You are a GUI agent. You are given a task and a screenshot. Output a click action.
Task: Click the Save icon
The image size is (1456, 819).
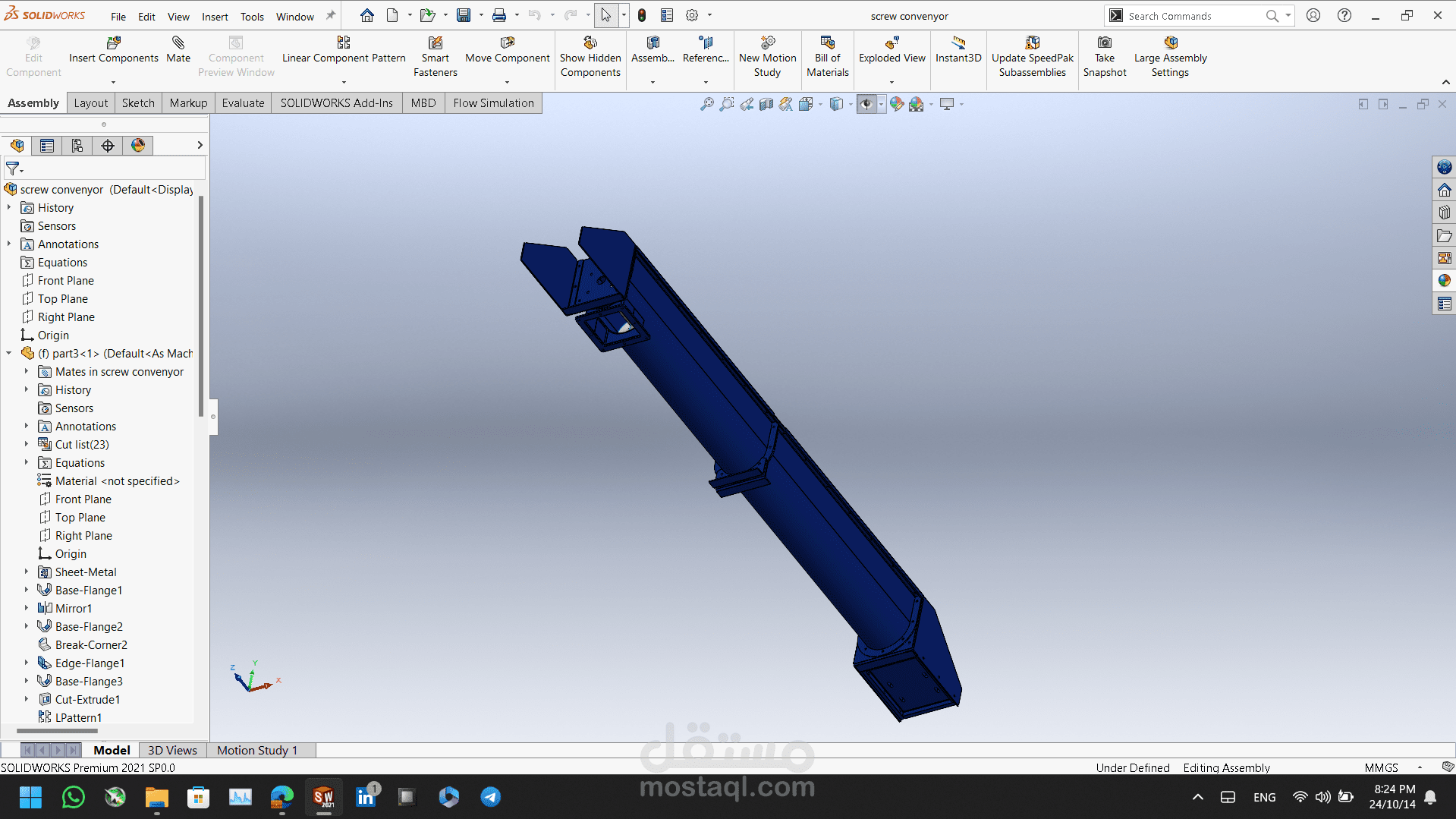tap(464, 15)
